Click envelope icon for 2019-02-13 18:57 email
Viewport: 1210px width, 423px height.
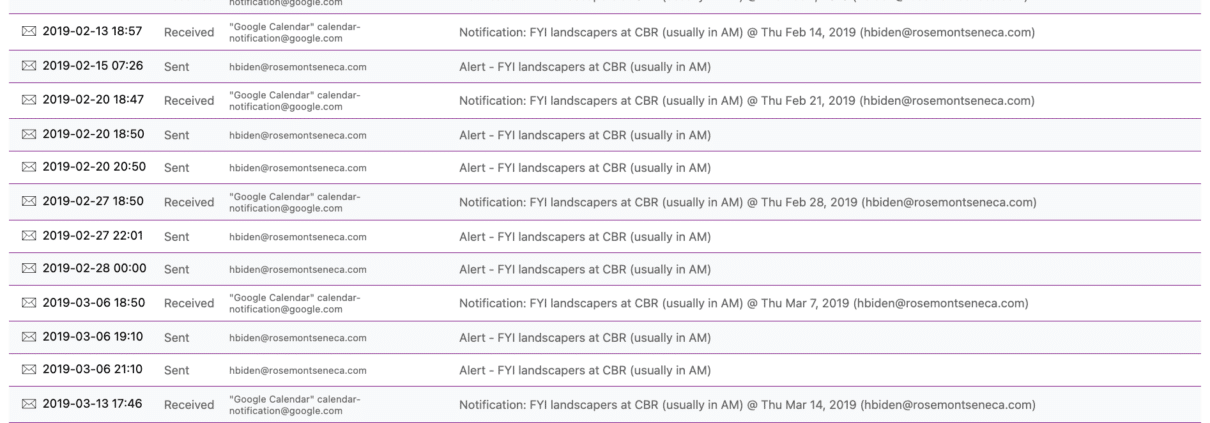(x=28, y=32)
